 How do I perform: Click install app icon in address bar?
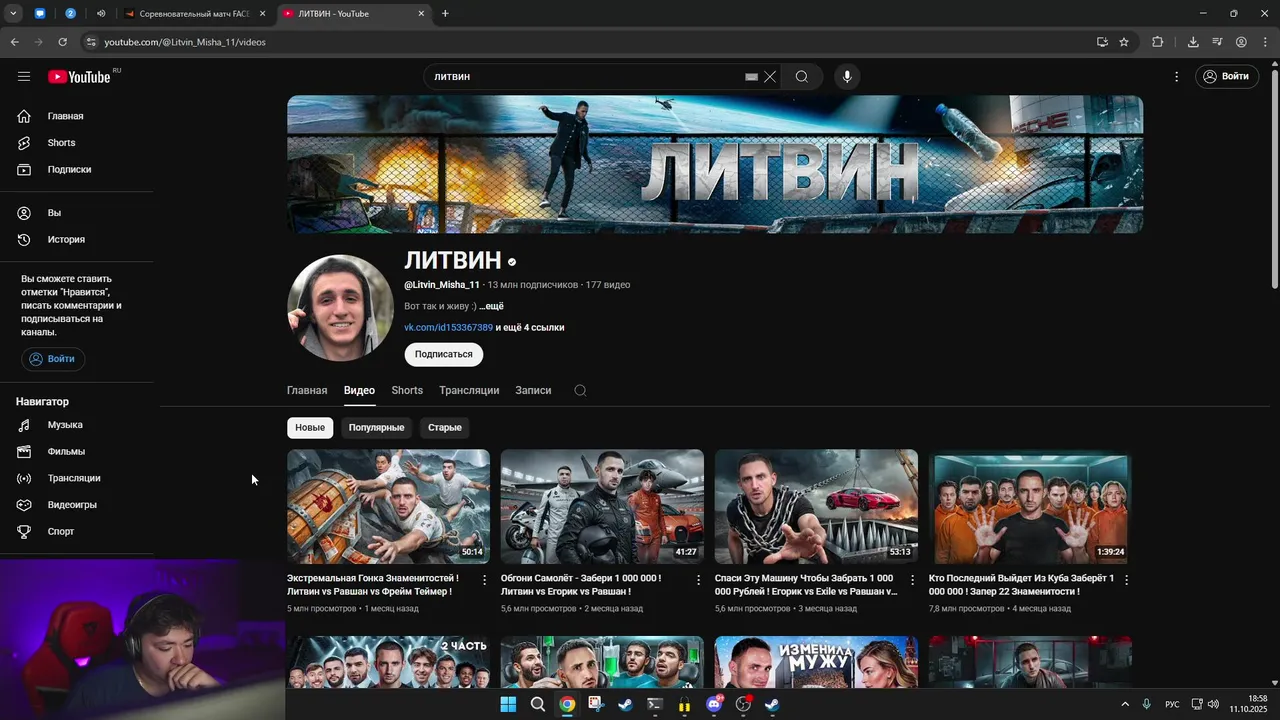1102,42
